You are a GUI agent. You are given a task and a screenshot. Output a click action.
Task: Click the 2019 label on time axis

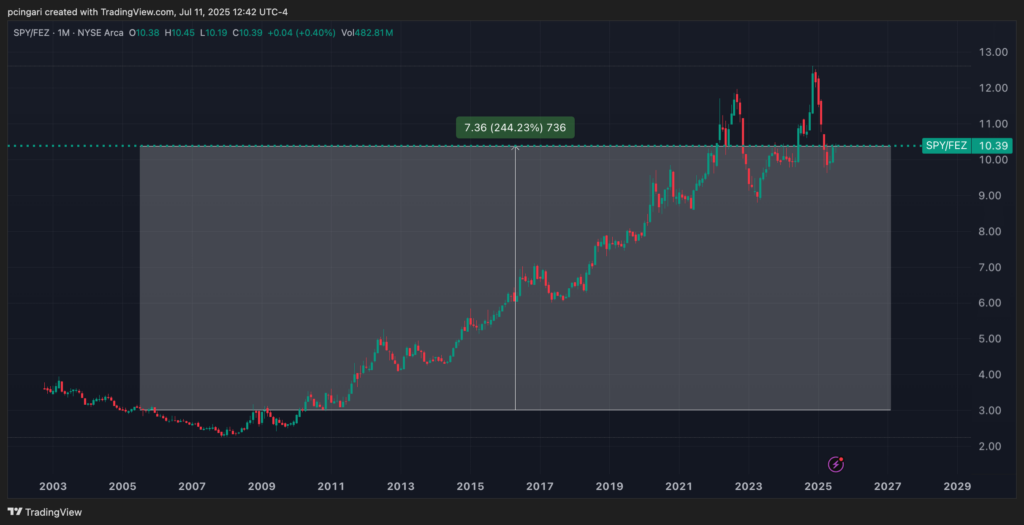tap(609, 486)
